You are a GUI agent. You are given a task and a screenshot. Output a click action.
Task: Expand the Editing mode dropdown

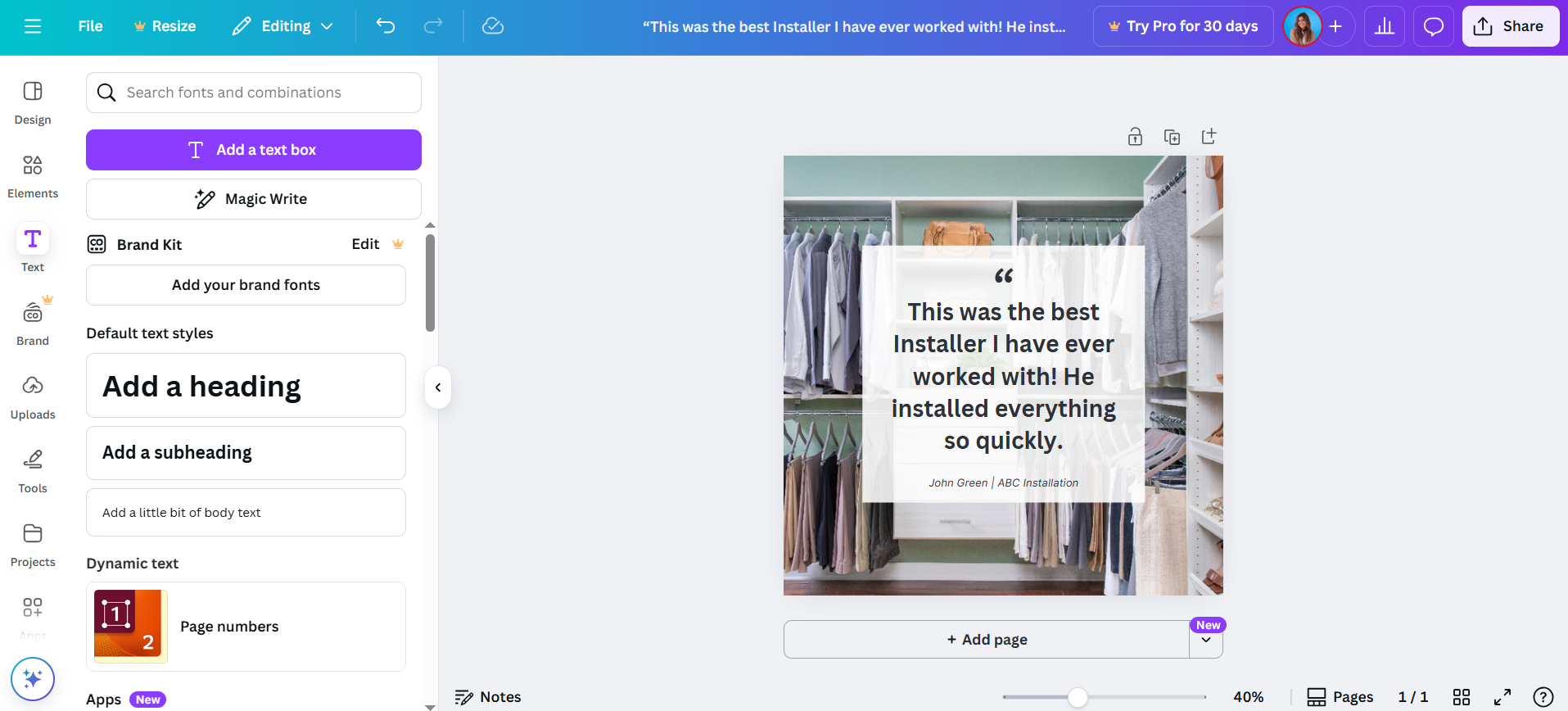pos(282,26)
